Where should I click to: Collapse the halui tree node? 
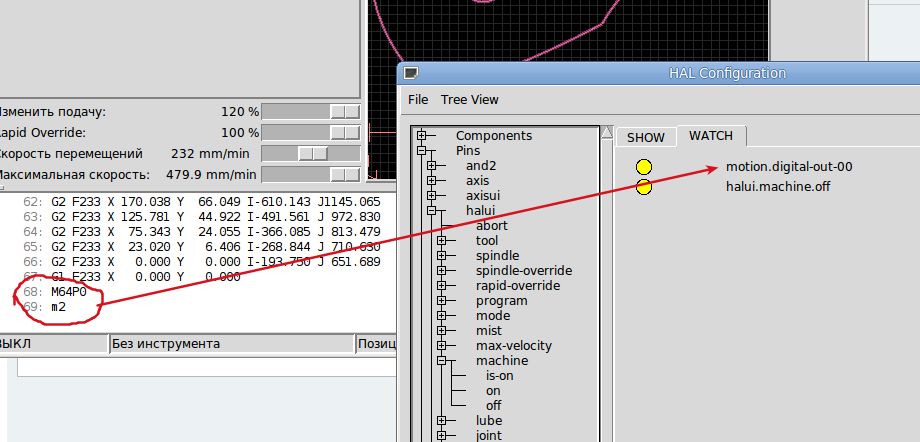point(431,211)
